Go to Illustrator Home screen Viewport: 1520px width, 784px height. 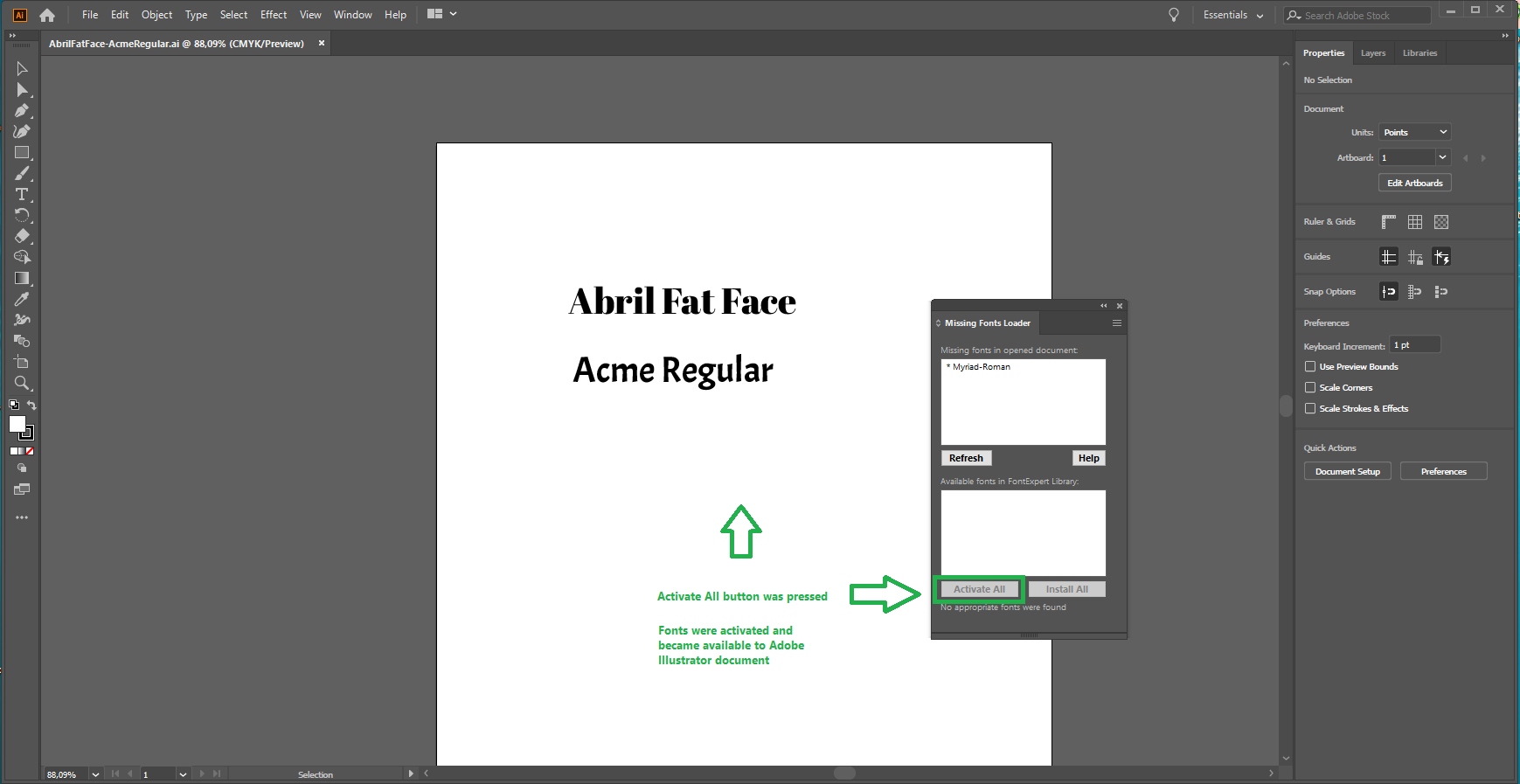tap(47, 15)
